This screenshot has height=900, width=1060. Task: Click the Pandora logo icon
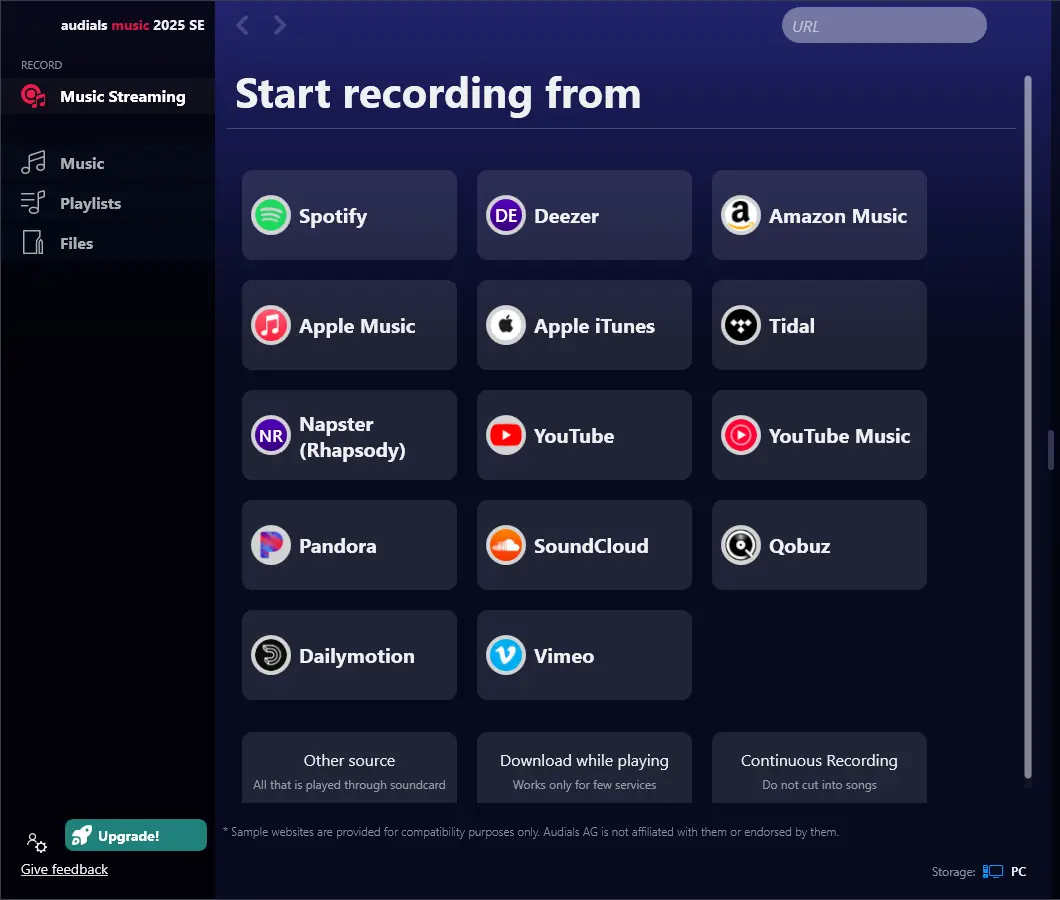271,546
